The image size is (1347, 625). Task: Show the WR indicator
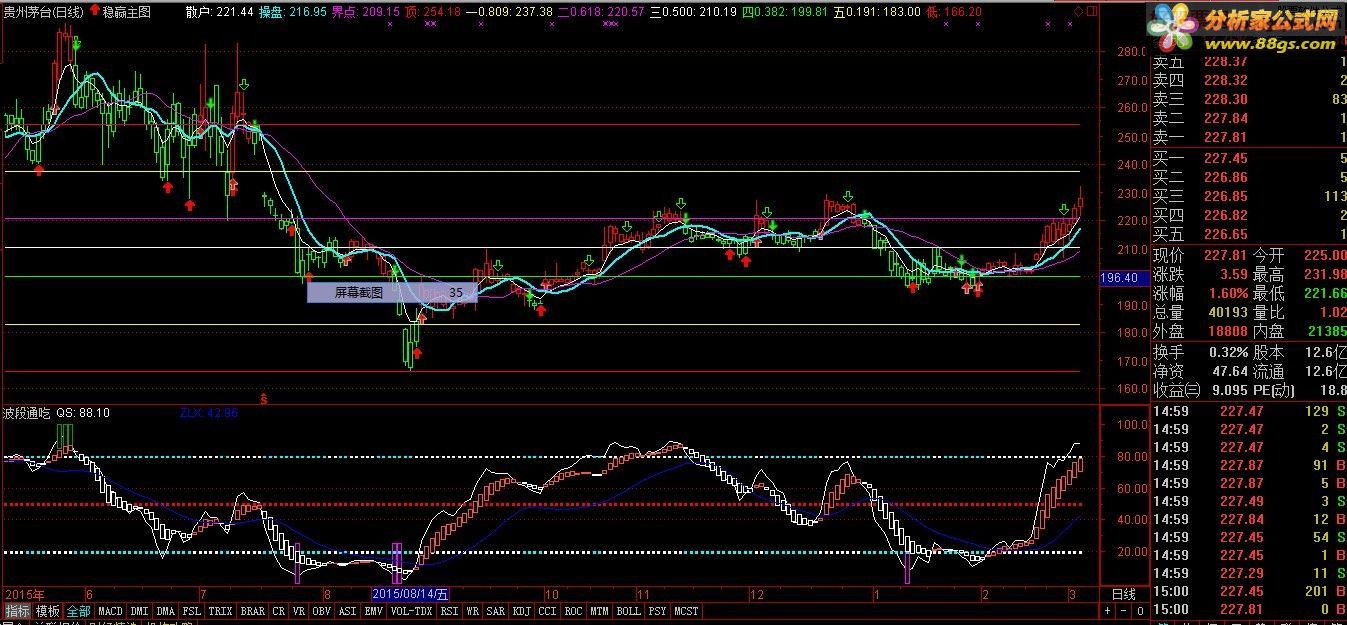[x=473, y=610]
